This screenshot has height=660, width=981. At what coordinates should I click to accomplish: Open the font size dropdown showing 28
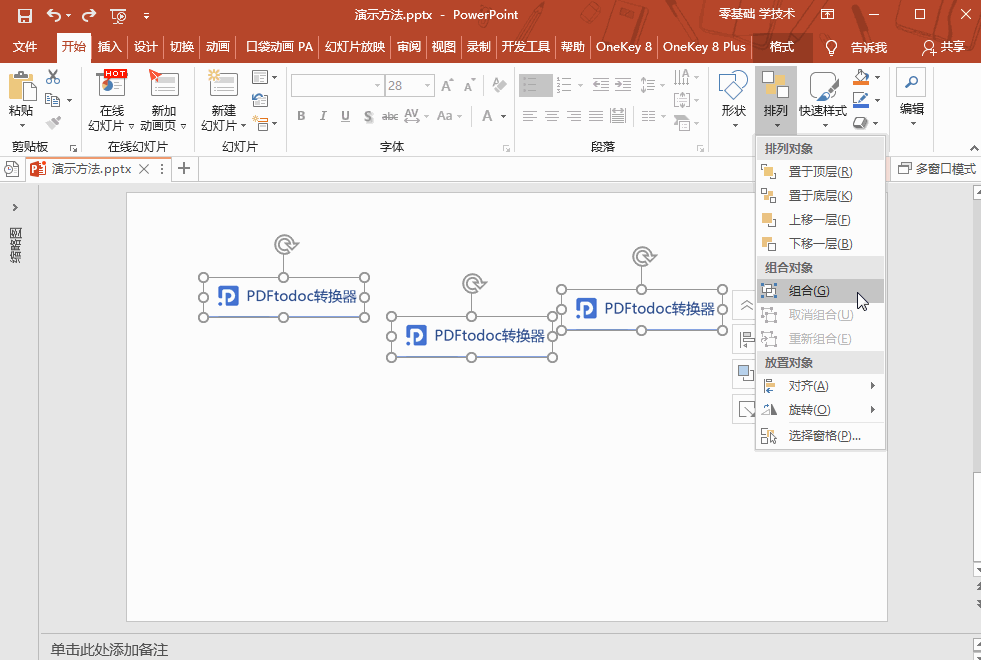coord(427,86)
